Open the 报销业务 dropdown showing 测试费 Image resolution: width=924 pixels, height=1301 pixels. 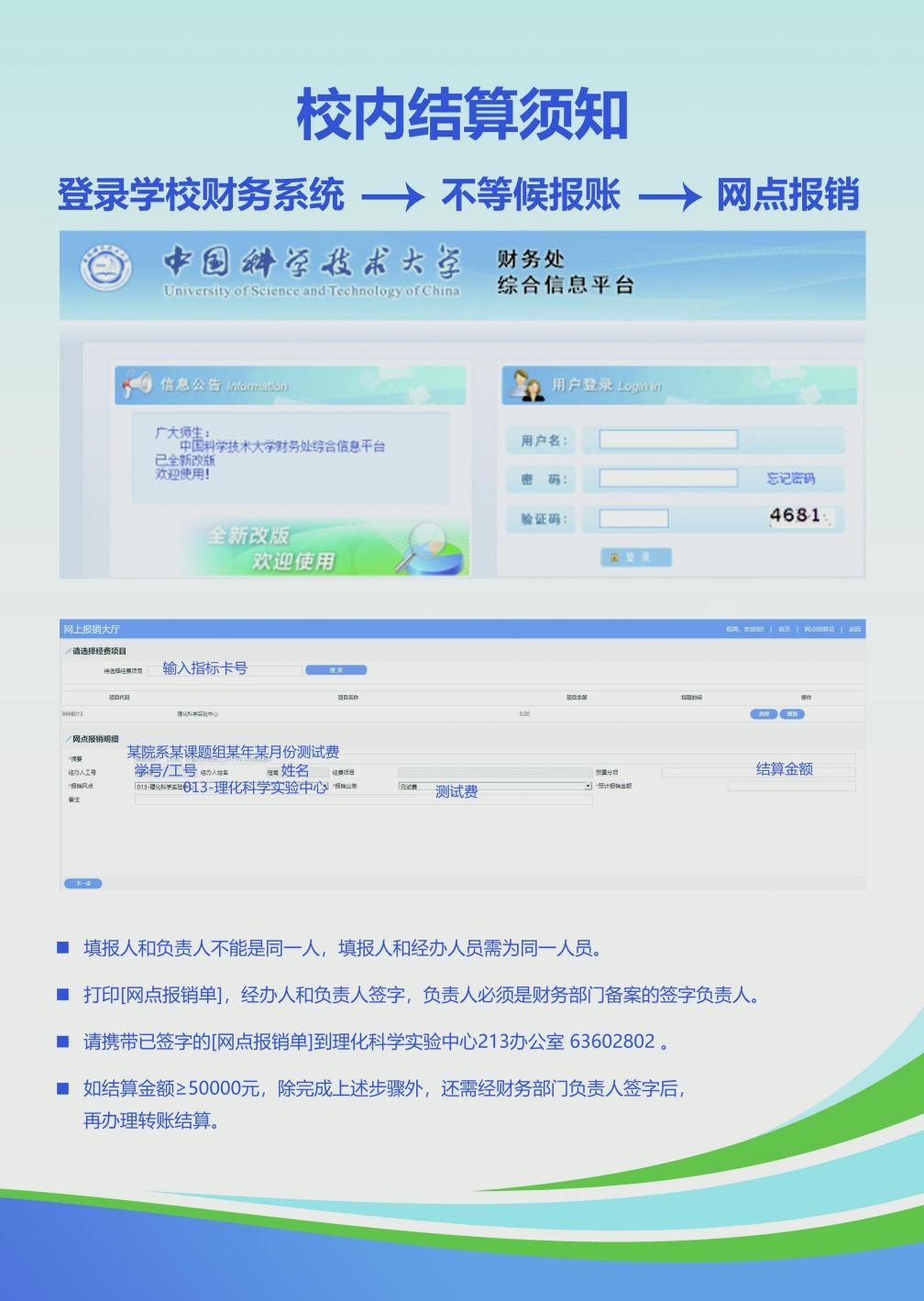(495, 787)
